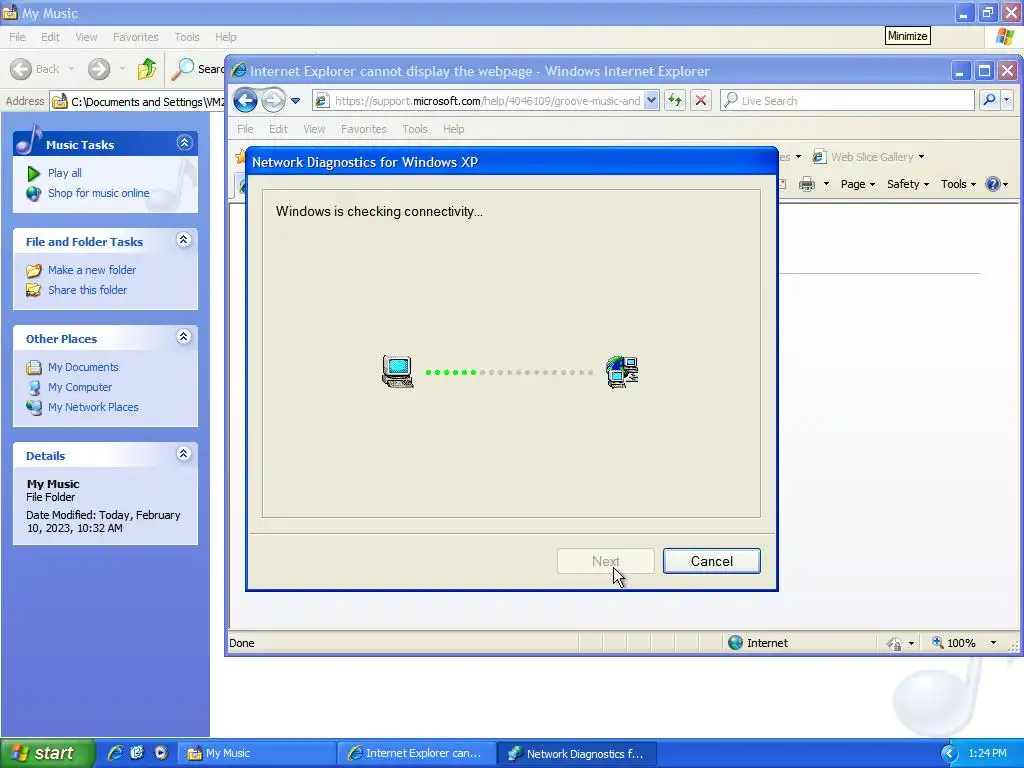The image size is (1024, 768).
Task: Open the Windows start menu
Action: [x=47, y=753]
